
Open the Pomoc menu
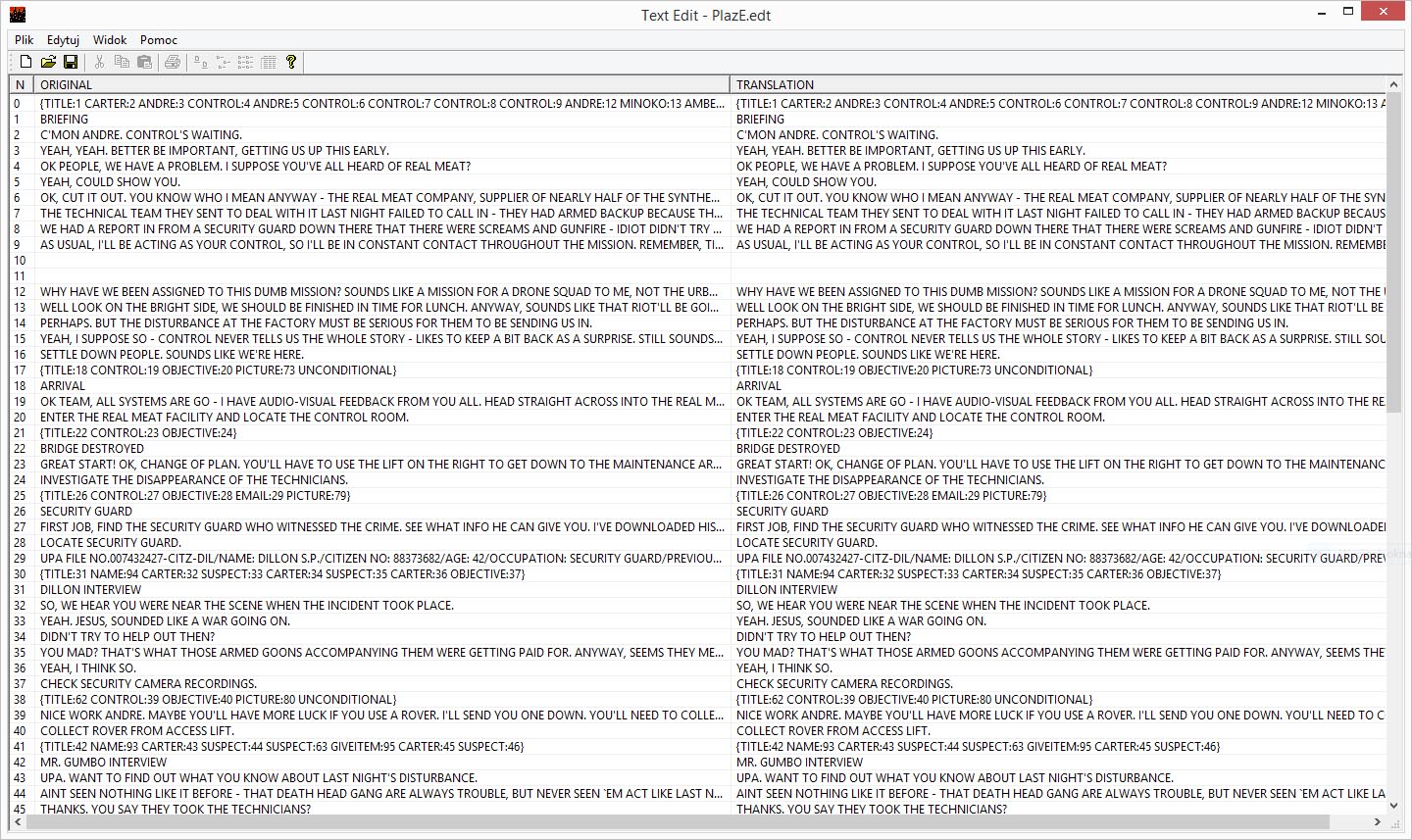click(x=159, y=40)
